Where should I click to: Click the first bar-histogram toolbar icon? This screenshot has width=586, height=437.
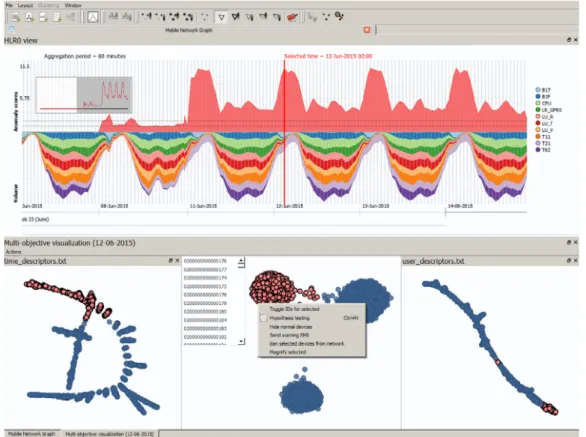tap(113, 16)
